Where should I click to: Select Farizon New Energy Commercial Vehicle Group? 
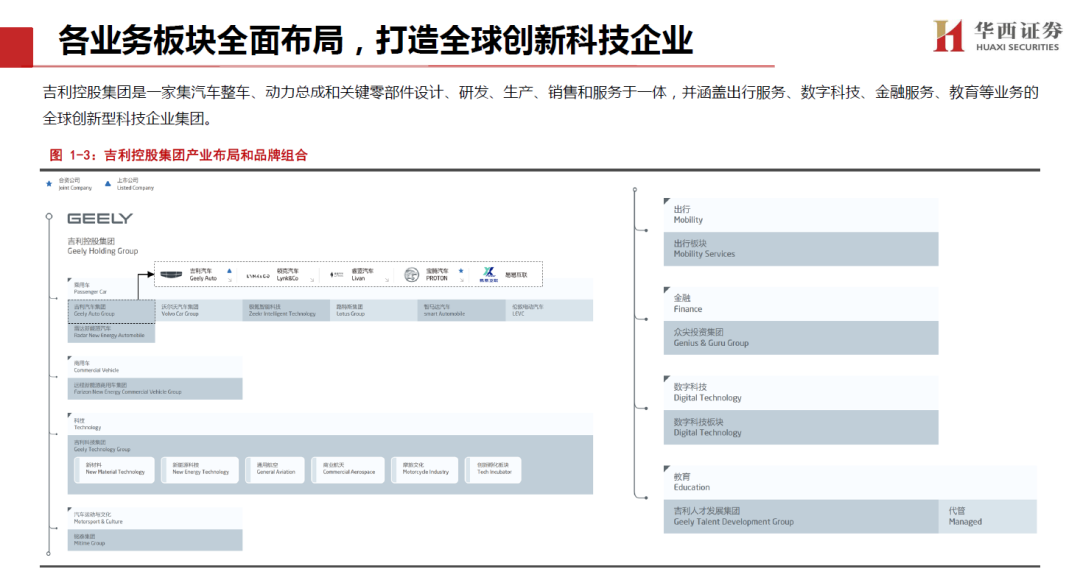coord(155,389)
